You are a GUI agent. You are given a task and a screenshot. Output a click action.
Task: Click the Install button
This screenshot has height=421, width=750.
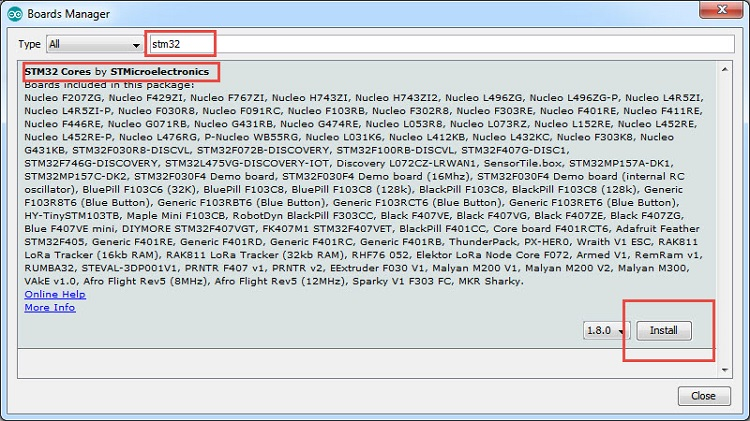664,331
